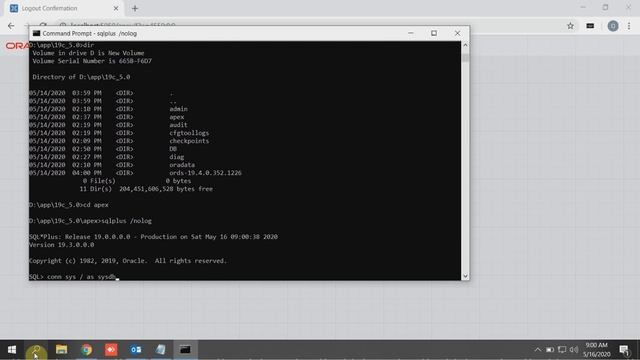Open the Chrome profile avatar

(613, 26)
